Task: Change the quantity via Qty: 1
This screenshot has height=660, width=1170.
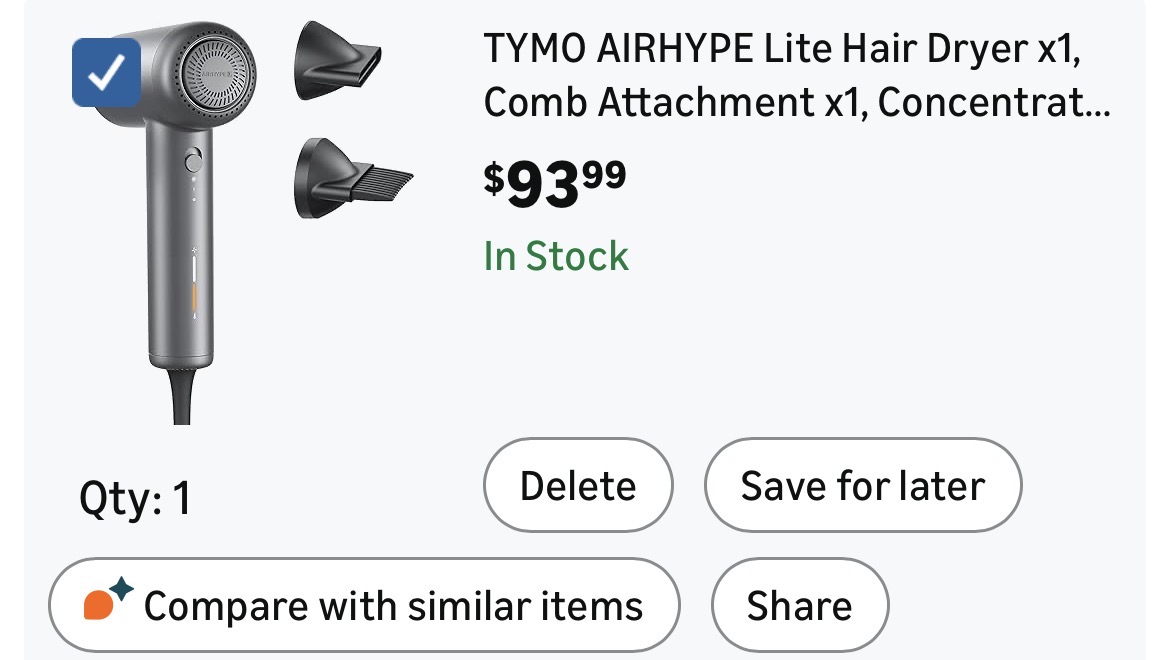Action: pyautogui.click(x=135, y=498)
